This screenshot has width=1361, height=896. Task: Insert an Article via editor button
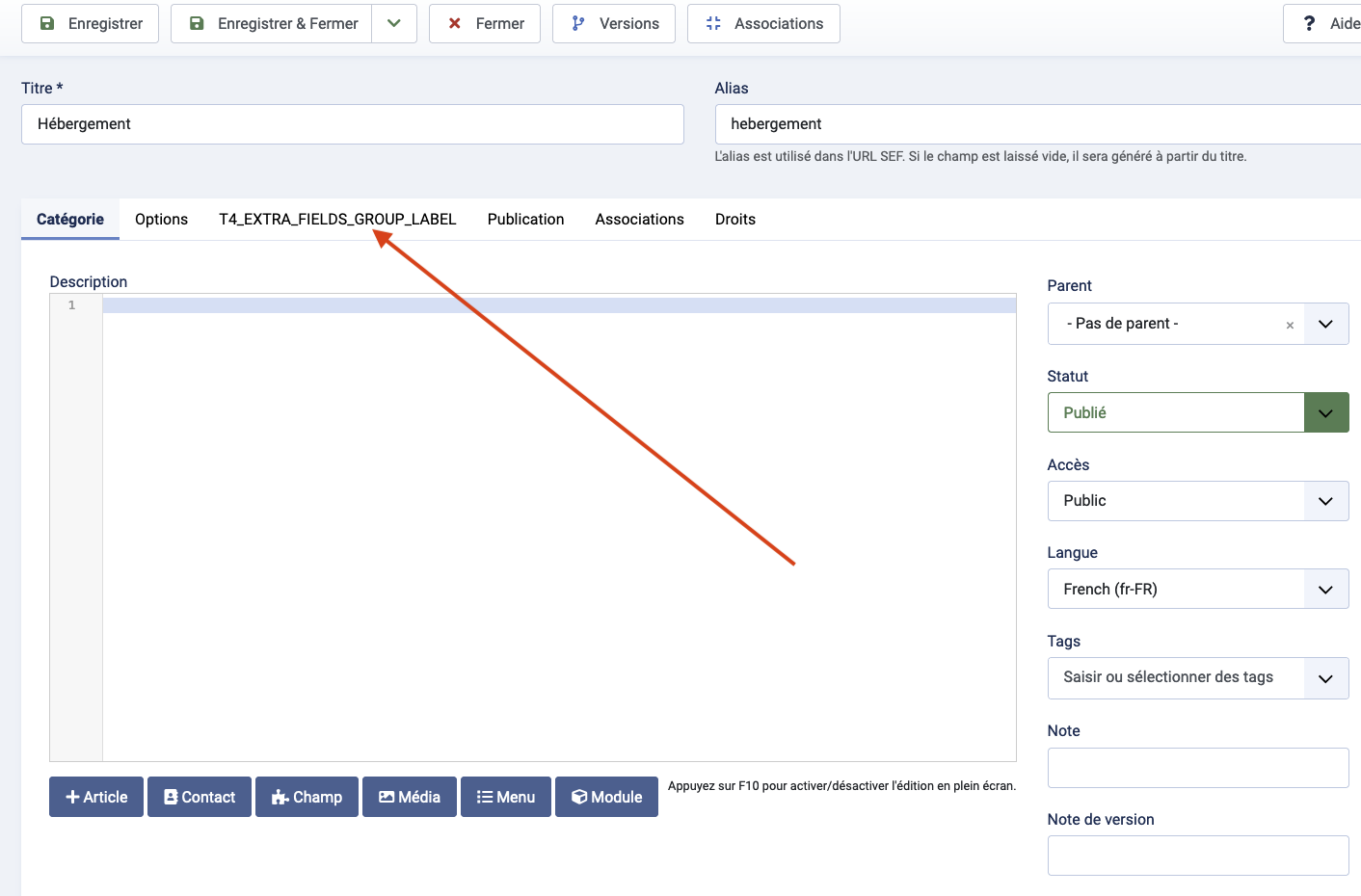96,797
